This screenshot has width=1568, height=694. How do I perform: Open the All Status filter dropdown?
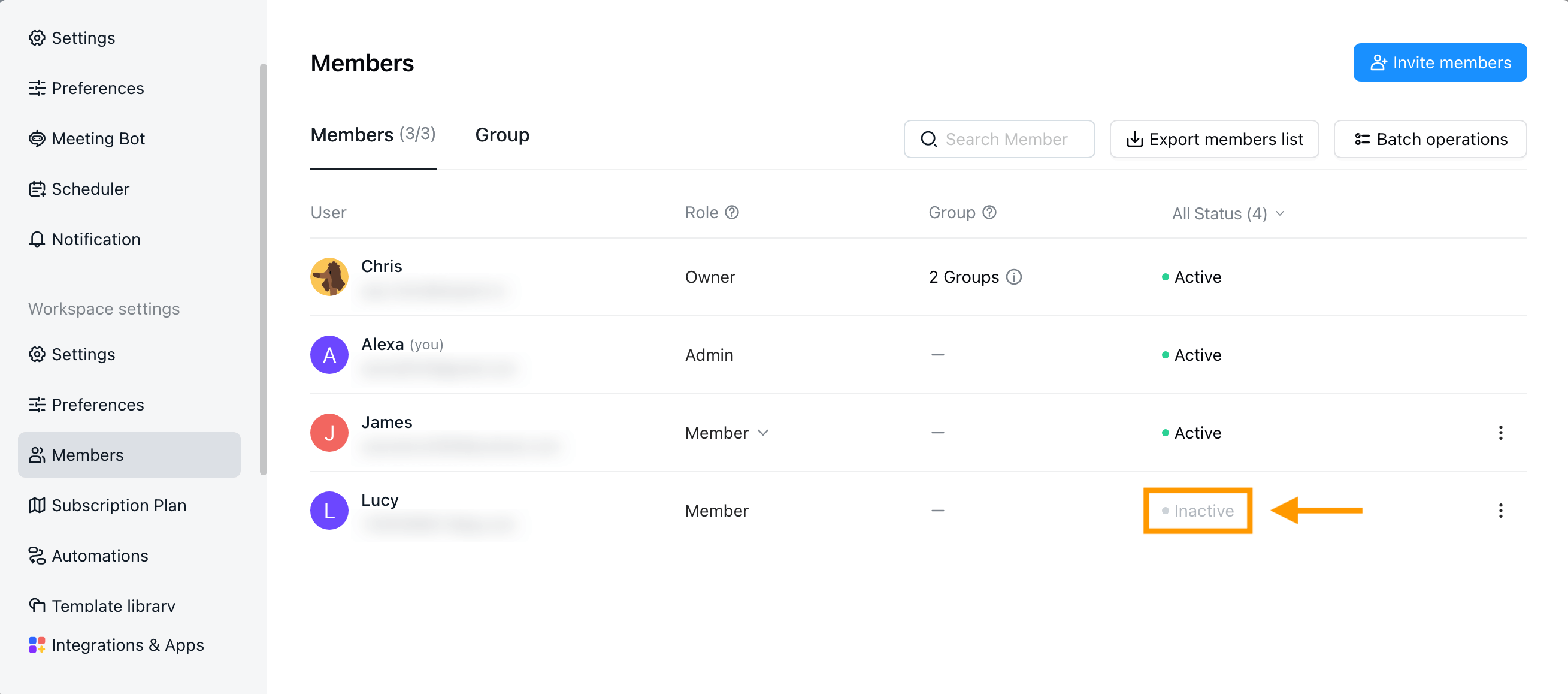[1227, 213]
